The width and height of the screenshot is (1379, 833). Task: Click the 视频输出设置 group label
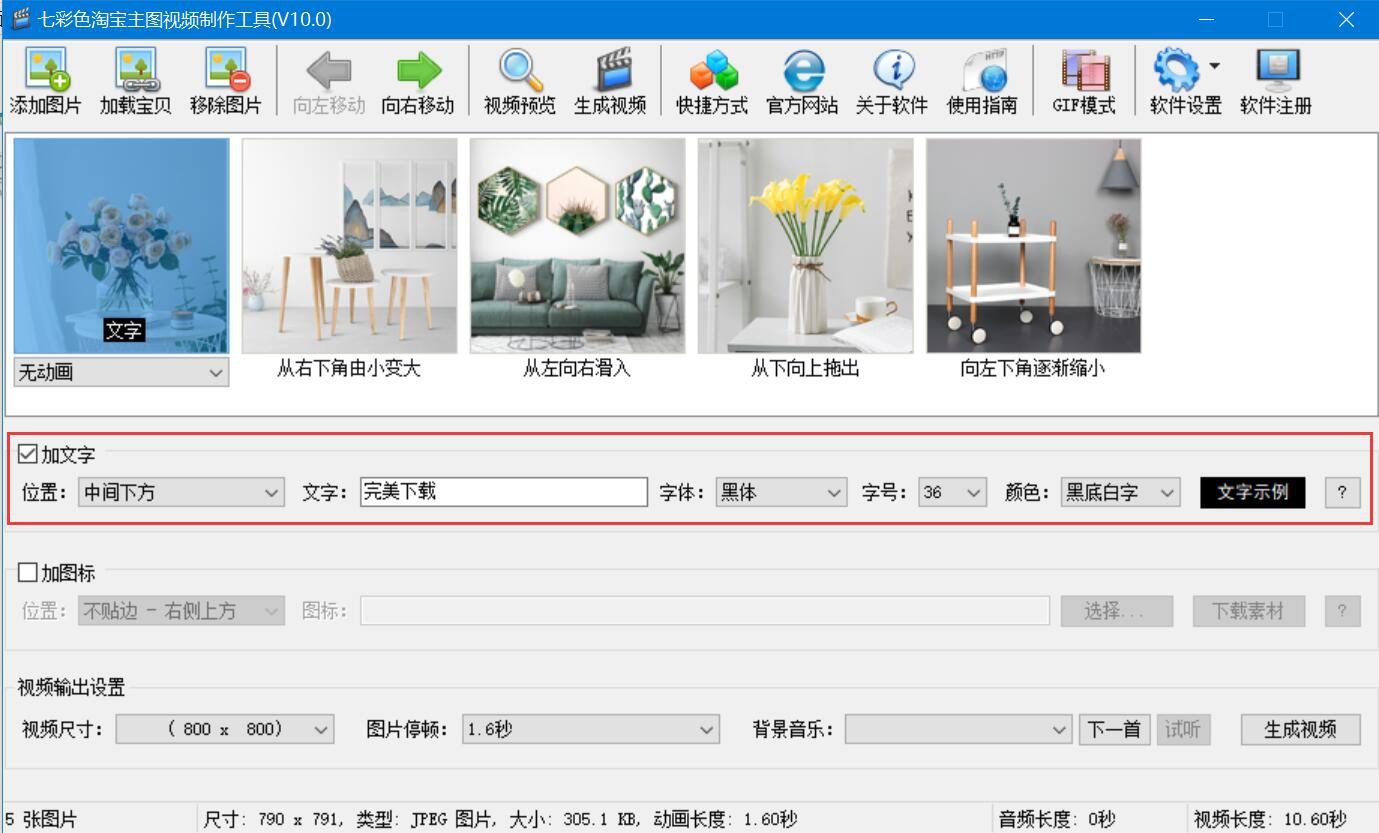click(x=71, y=687)
